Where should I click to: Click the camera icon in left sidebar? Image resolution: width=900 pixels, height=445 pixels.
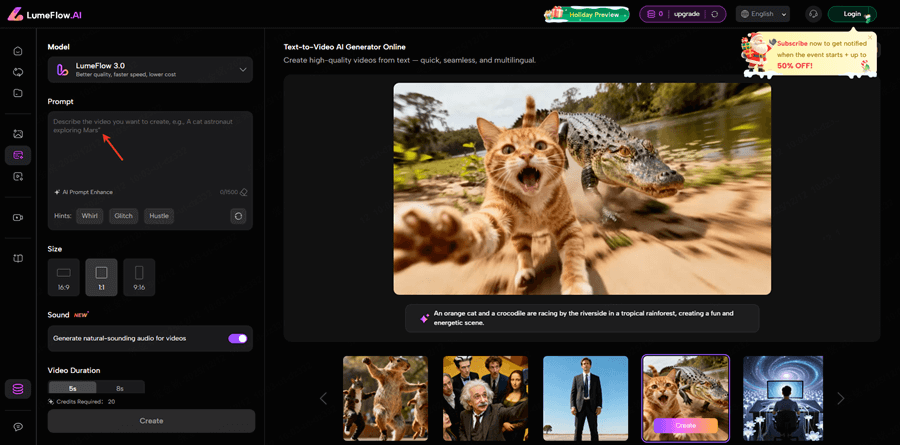pyautogui.click(x=18, y=217)
